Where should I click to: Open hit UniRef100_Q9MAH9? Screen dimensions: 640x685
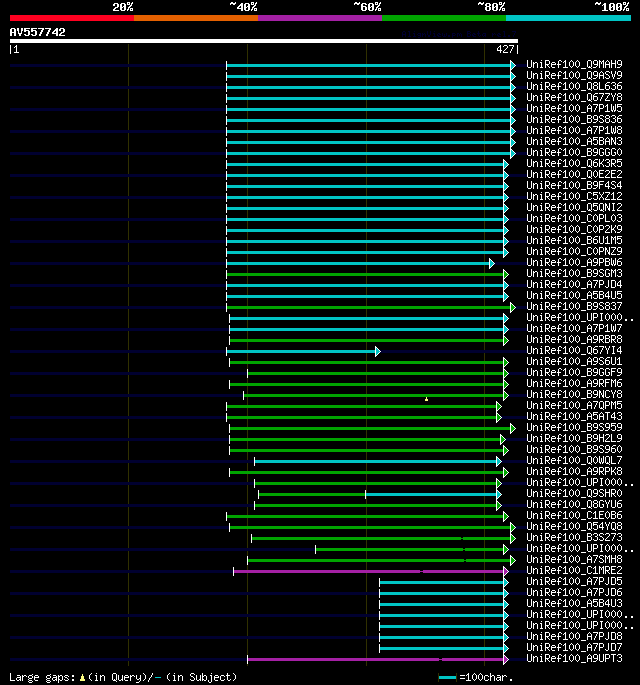pos(574,64)
